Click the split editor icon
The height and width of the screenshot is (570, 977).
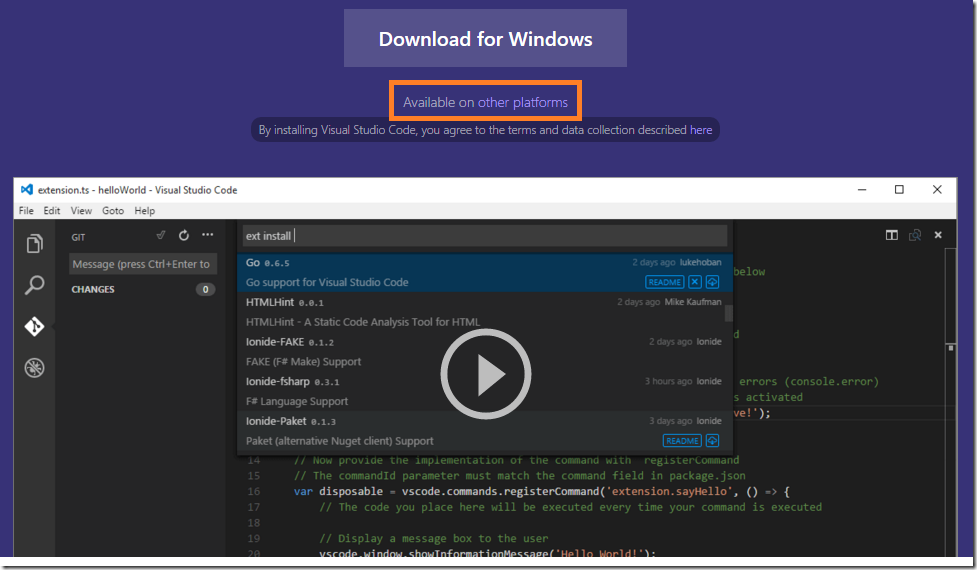pos(891,236)
